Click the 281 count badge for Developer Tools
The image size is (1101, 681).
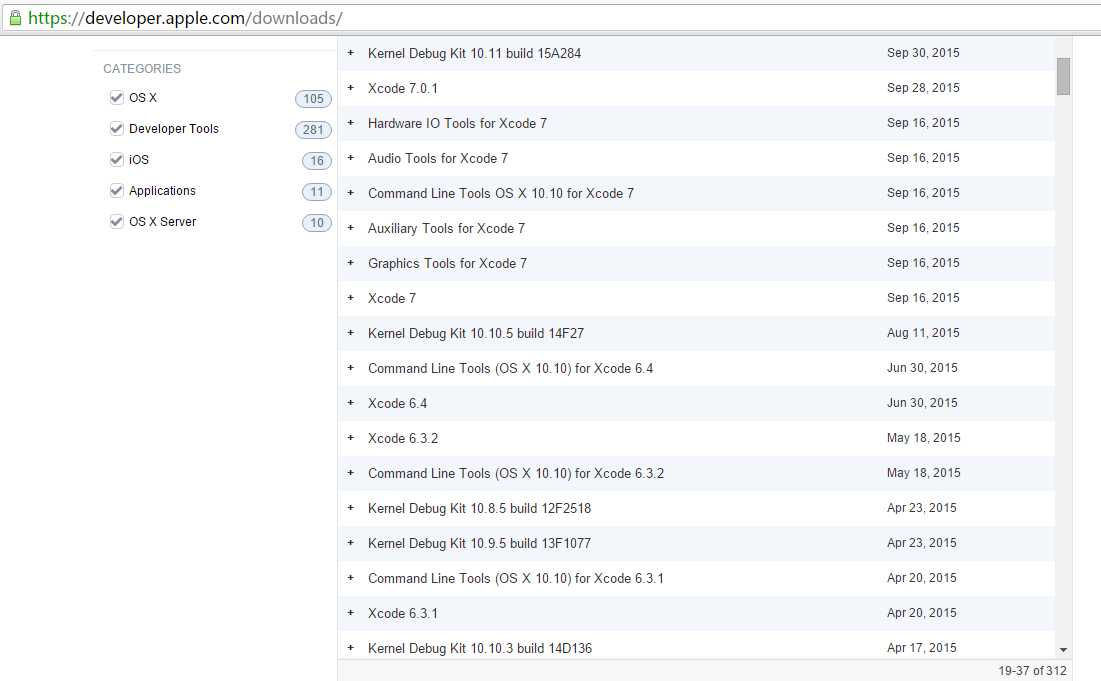tap(313, 130)
